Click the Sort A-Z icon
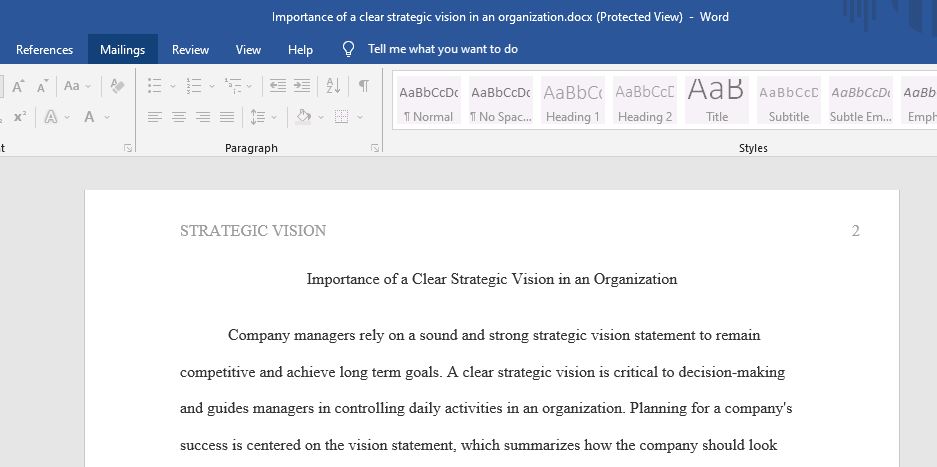 tap(333, 86)
